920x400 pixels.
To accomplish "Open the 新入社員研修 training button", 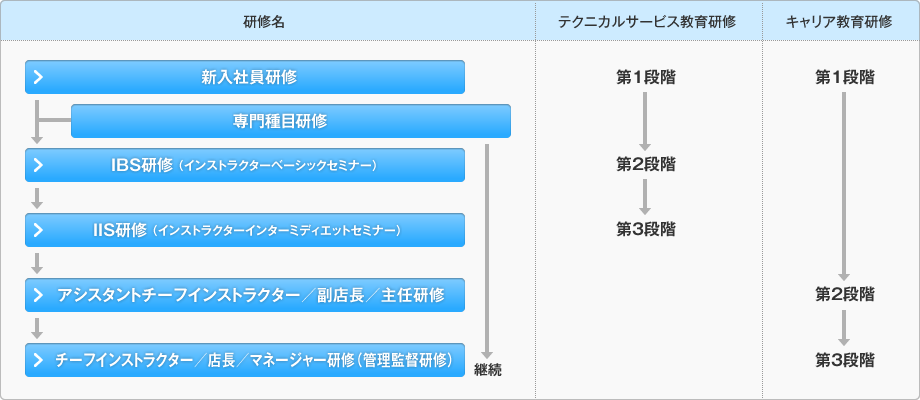I will point(245,77).
